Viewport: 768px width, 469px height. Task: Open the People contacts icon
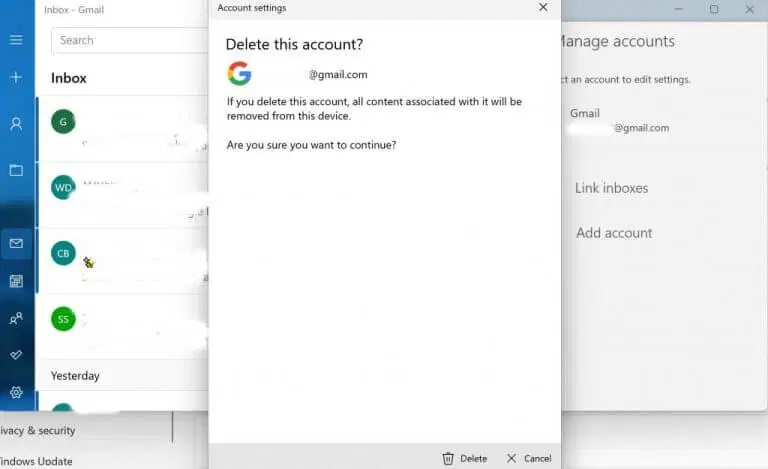pos(16,319)
